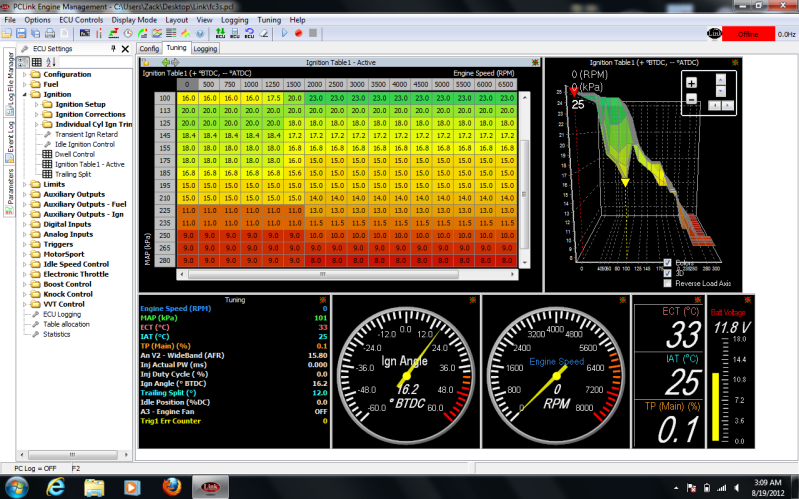Rotate 3D graph with right arrow button
Screen dimensions: 799x499
coord(728,106)
